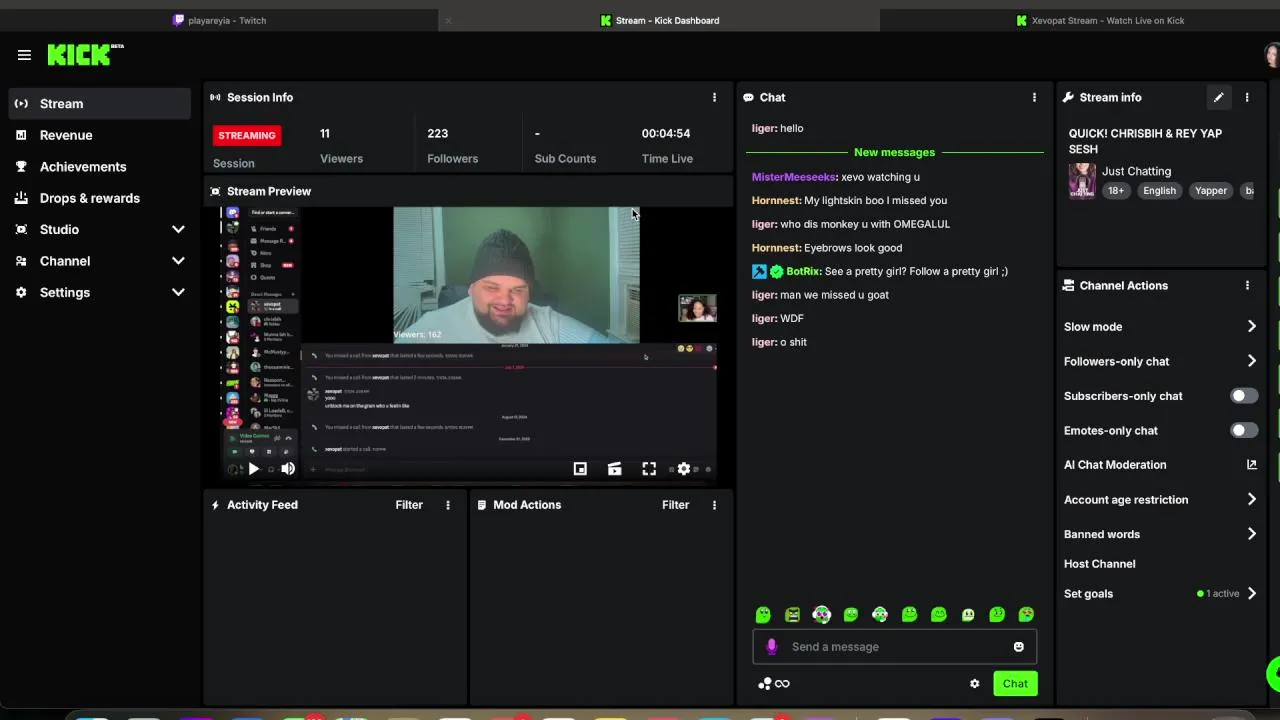Select Stream - Kick Dashboard browser tab
1280x720 pixels.
[x=660, y=20]
